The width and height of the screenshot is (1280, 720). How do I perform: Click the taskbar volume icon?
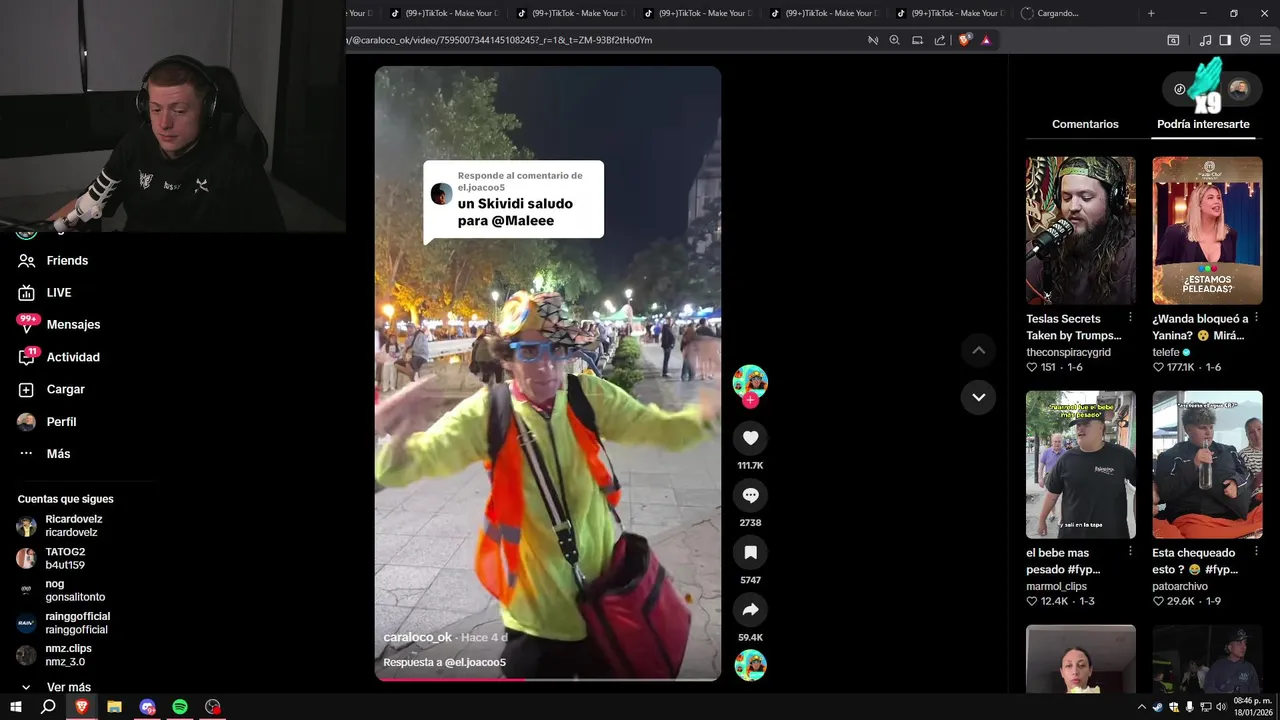pyautogui.click(x=1221, y=707)
